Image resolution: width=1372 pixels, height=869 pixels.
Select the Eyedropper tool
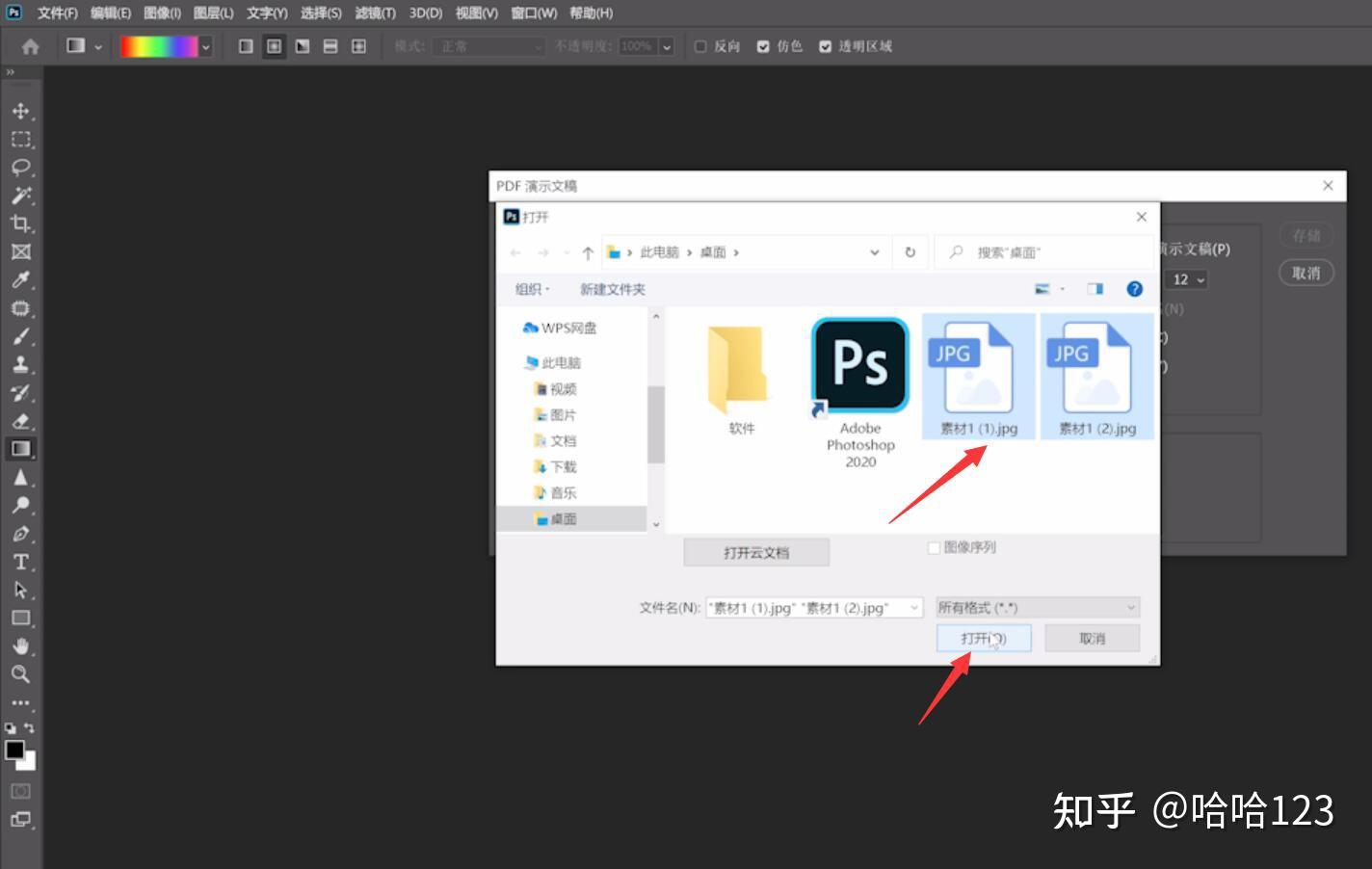[20, 279]
